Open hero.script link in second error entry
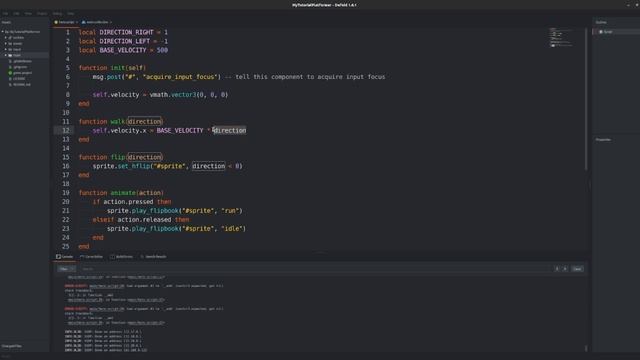This screenshot has width=640, height=360. coord(107,309)
